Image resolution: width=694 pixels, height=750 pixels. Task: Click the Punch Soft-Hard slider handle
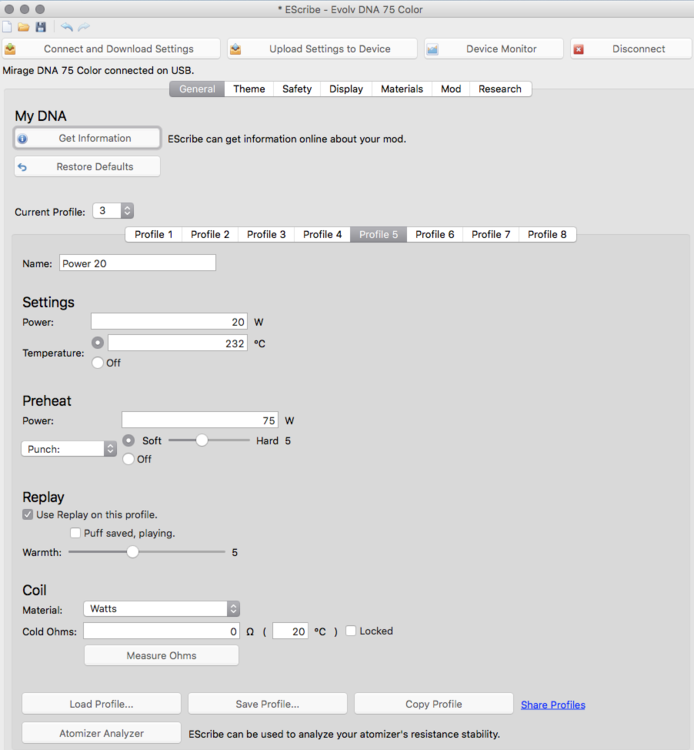tap(202, 440)
